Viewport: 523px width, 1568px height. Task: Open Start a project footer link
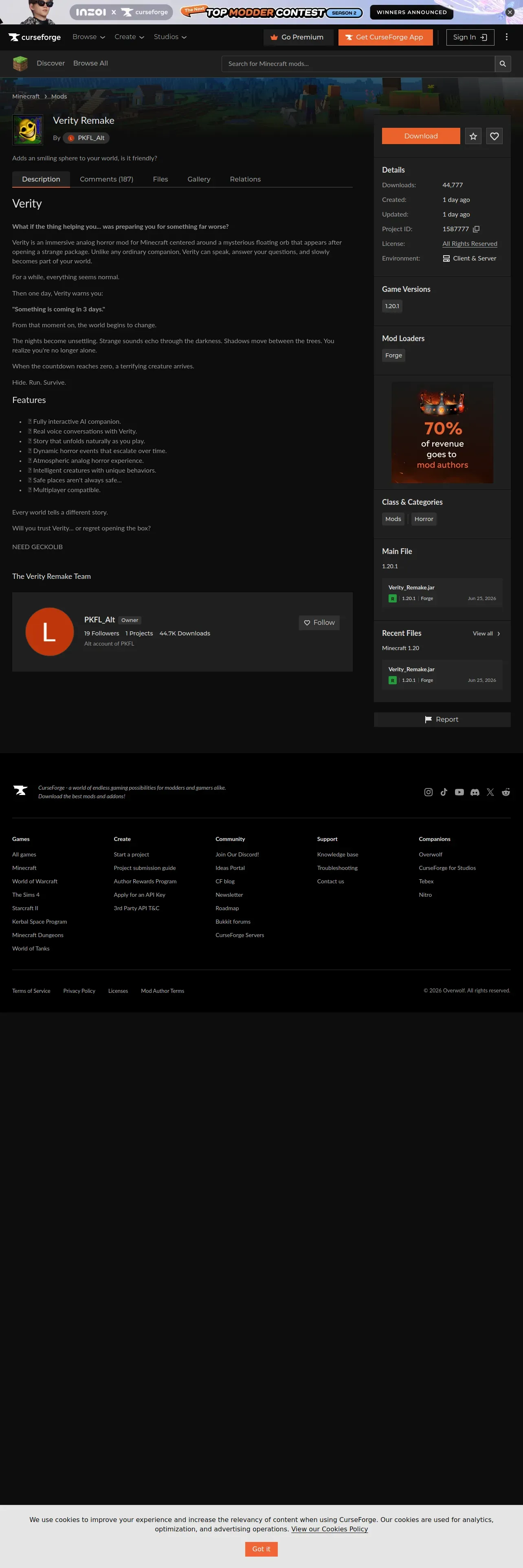[132, 854]
